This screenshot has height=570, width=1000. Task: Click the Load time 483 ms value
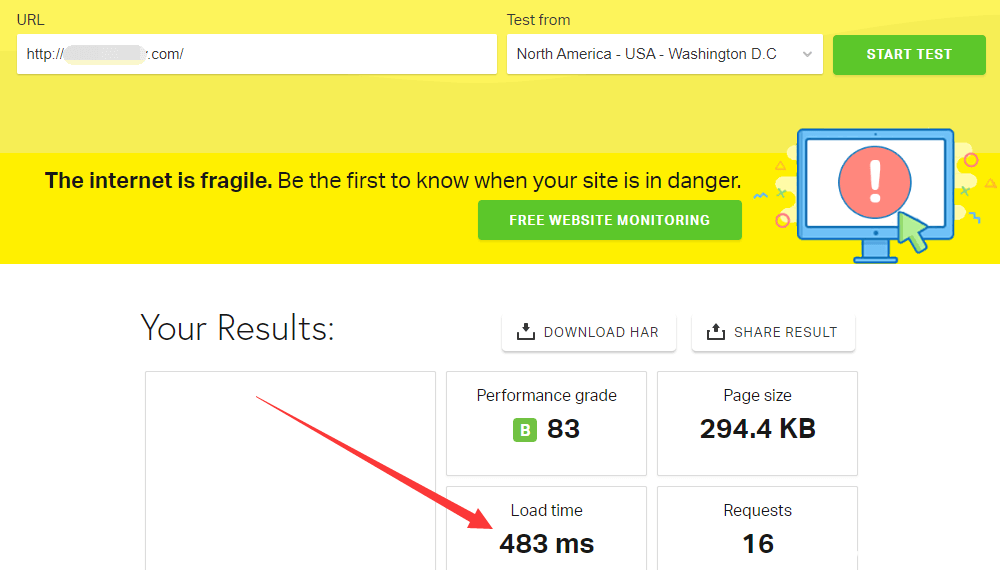point(546,544)
